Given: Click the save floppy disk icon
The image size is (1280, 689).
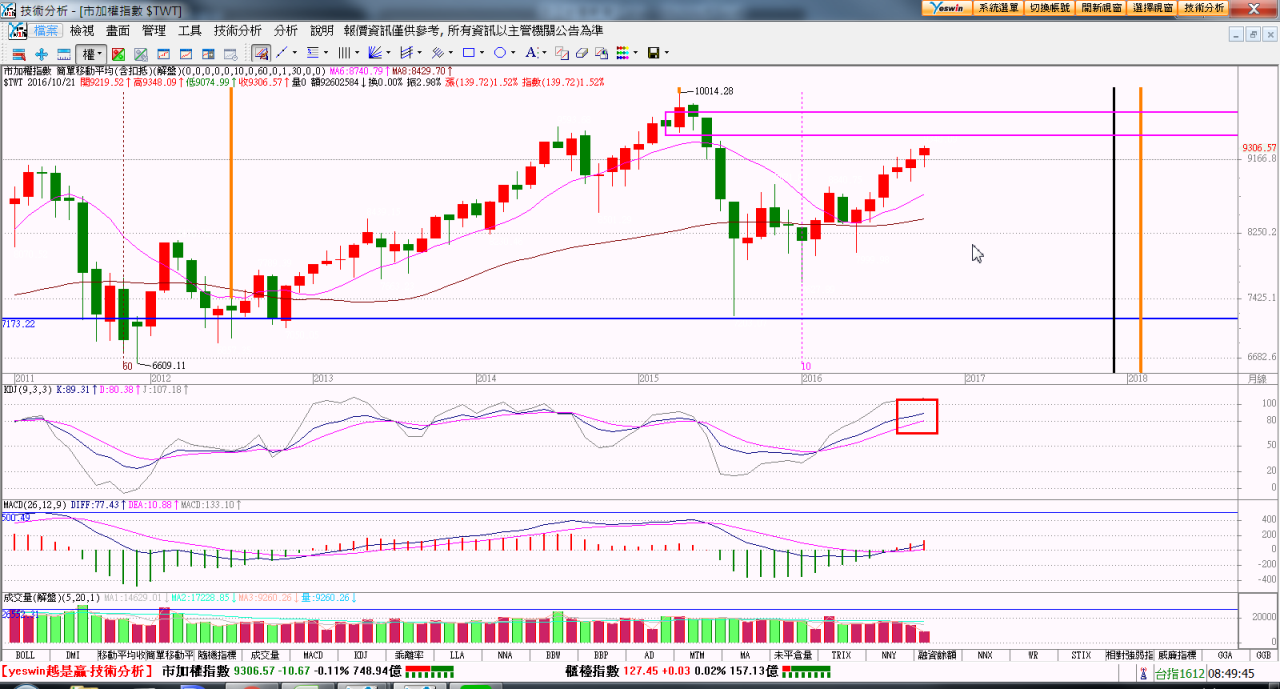Looking at the screenshot, I should [653, 53].
